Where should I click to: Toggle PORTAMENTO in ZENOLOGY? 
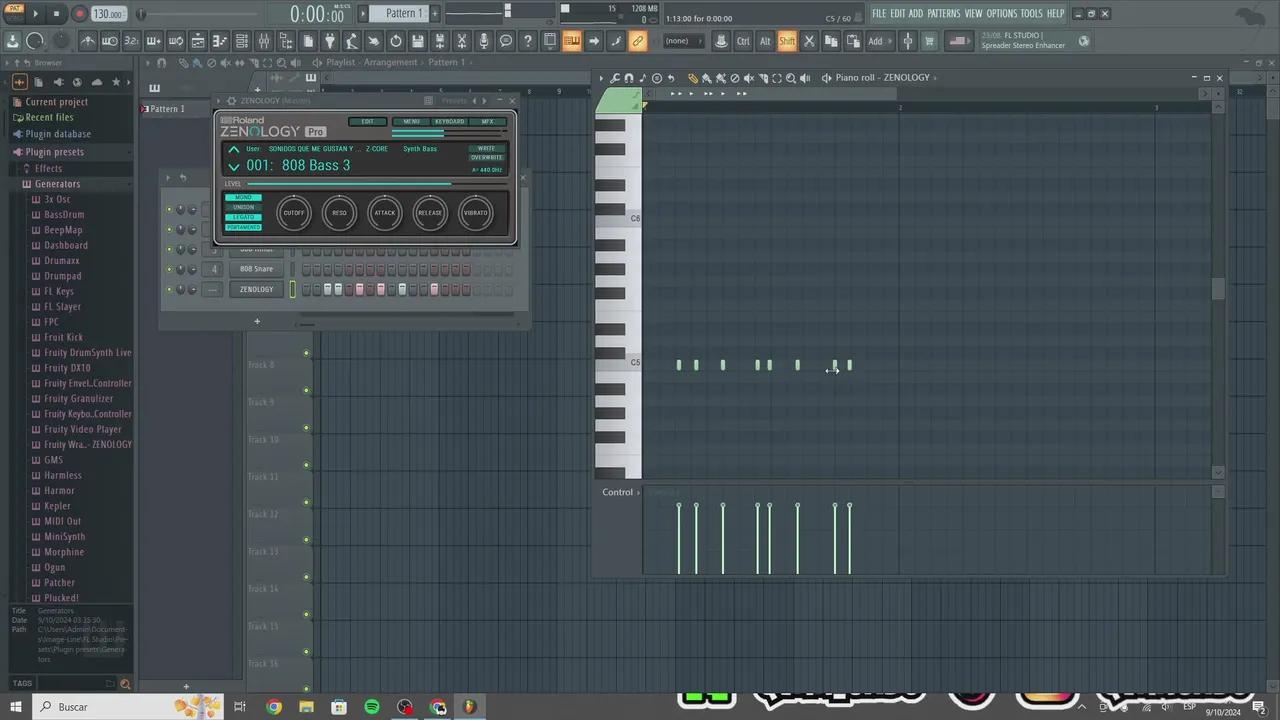243,227
